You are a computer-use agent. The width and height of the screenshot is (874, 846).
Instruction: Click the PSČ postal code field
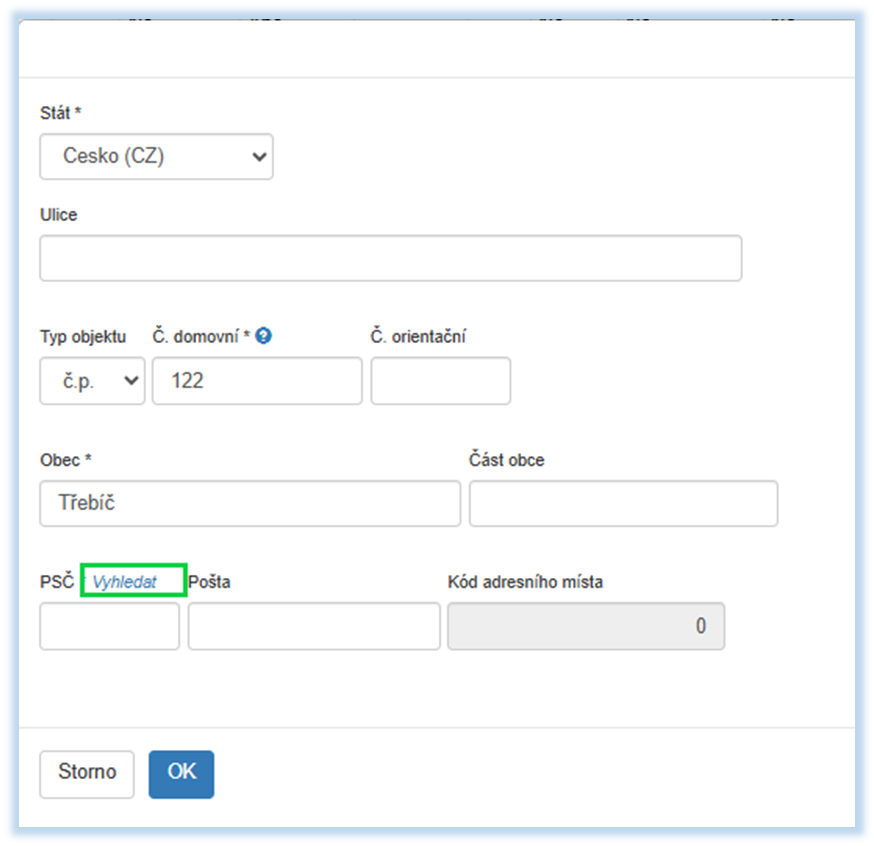click(109, 626)
